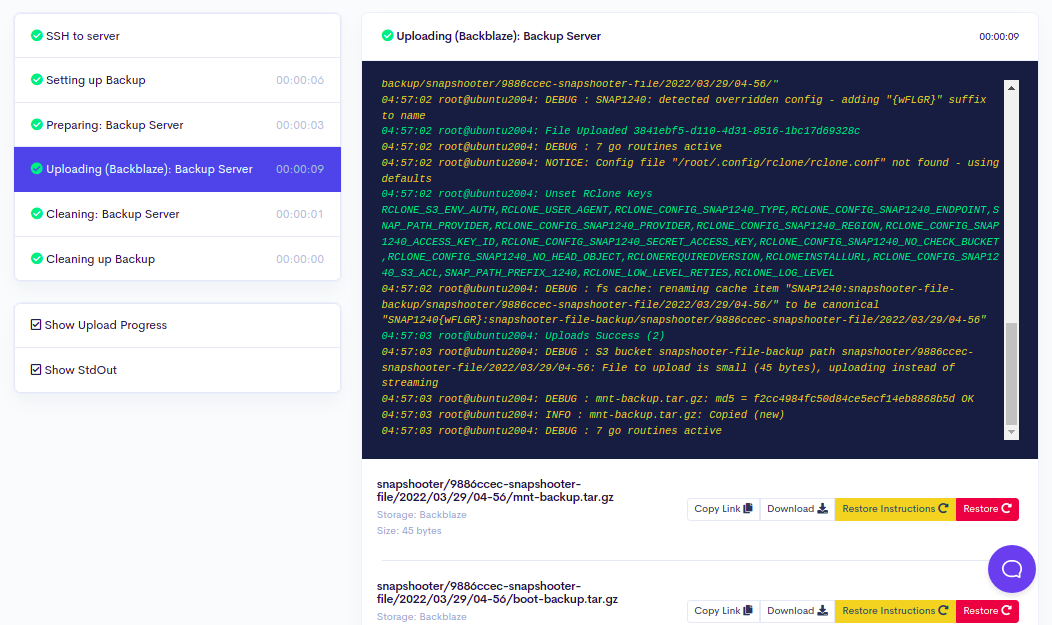The height and width of the screenshot is (625, 1052).
Task: Click 00:00:00 duration of Cleaning up Backup
Action: [x=300, y=259]
